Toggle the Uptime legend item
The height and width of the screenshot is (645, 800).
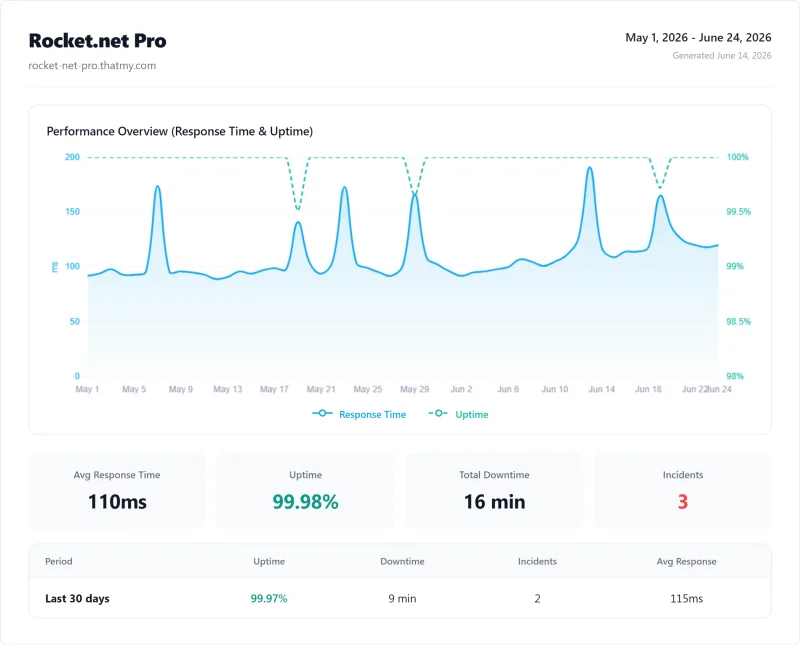click(458, 414)
